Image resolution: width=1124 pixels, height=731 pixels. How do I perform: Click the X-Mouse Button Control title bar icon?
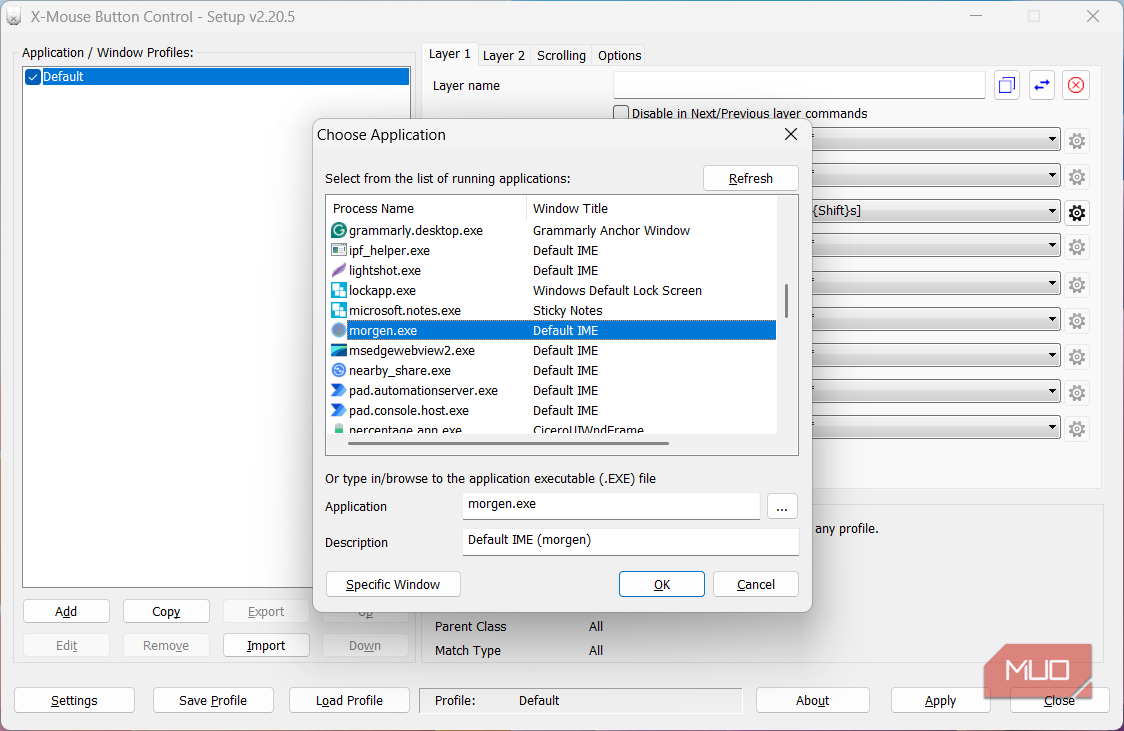click(14, 16)
